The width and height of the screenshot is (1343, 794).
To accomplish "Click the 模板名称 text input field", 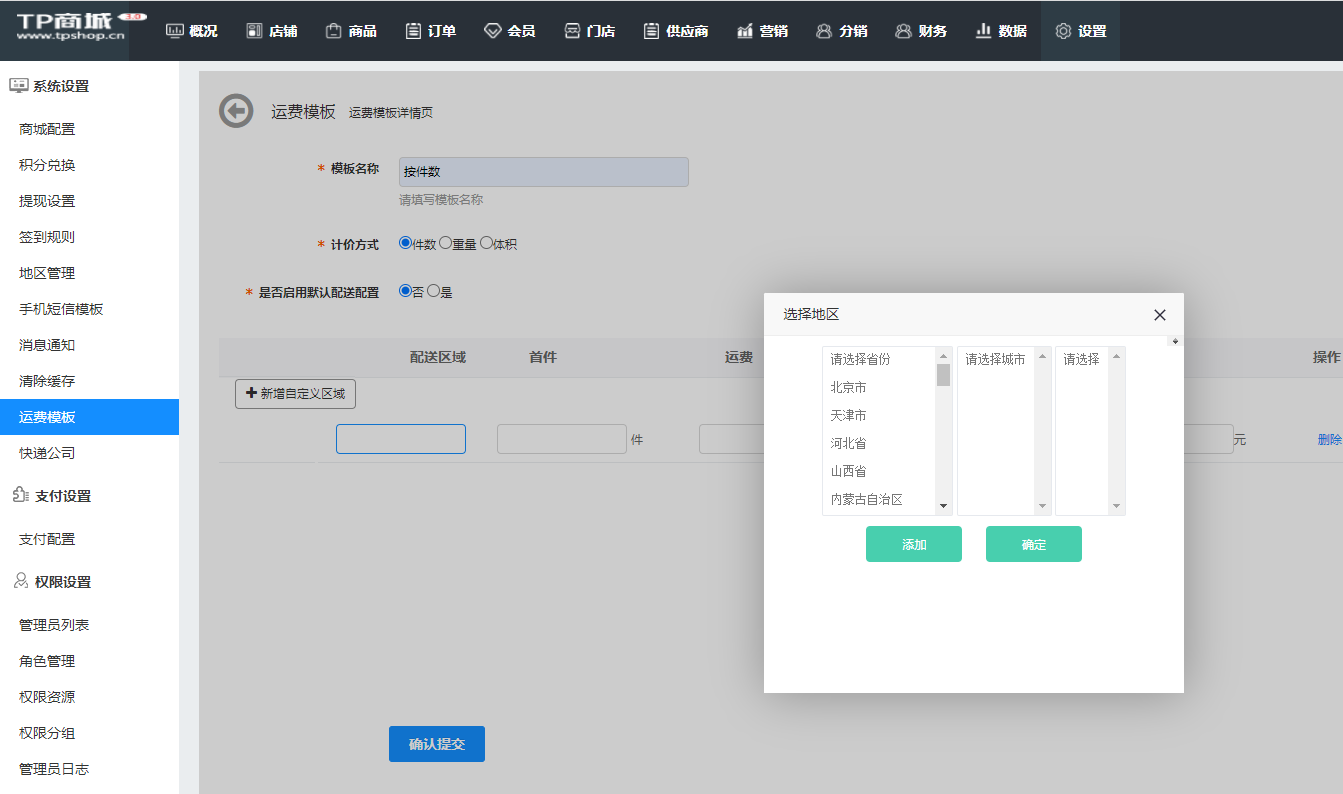I will (543, 172).
